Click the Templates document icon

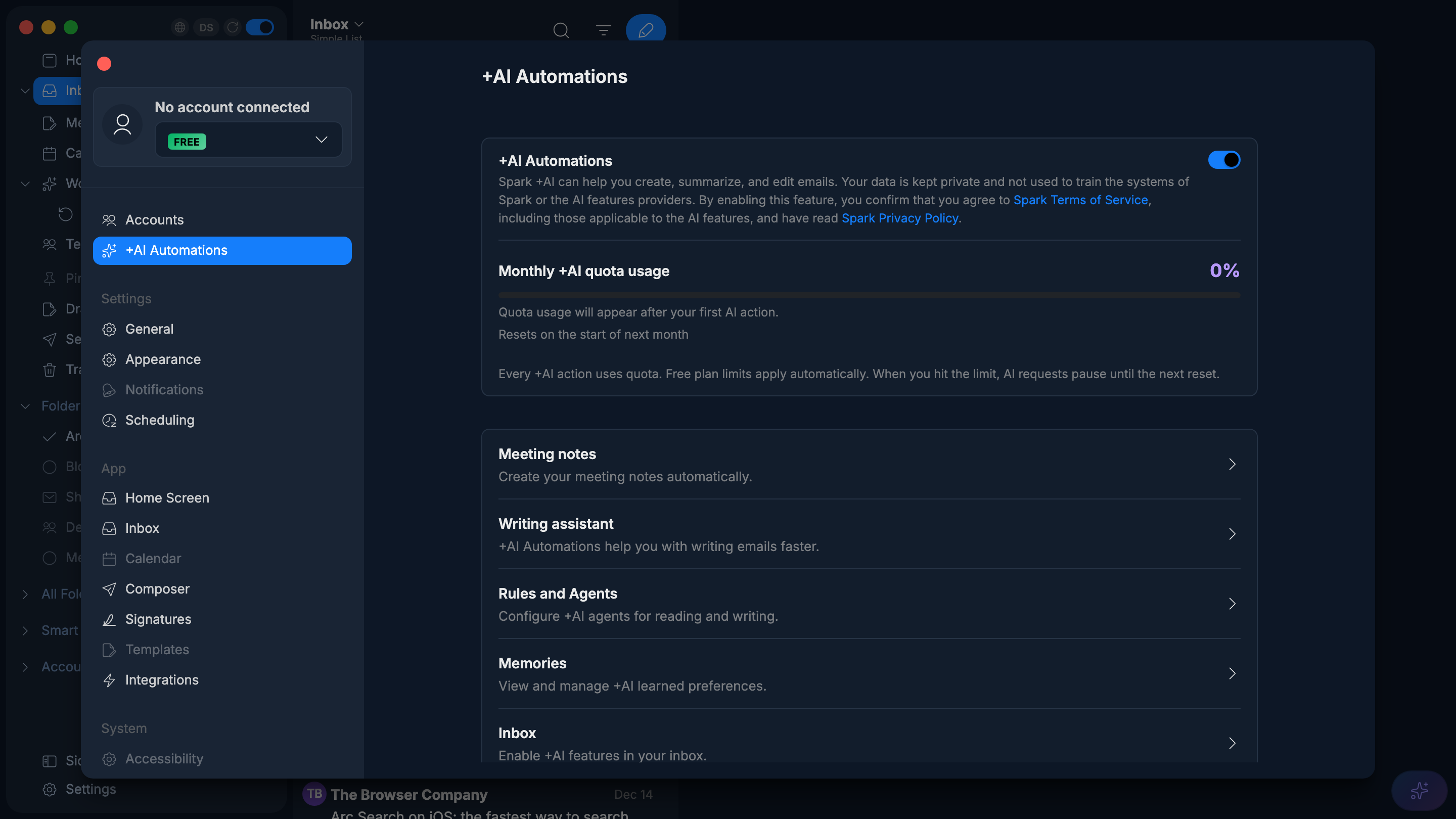[x=109, y=650]
